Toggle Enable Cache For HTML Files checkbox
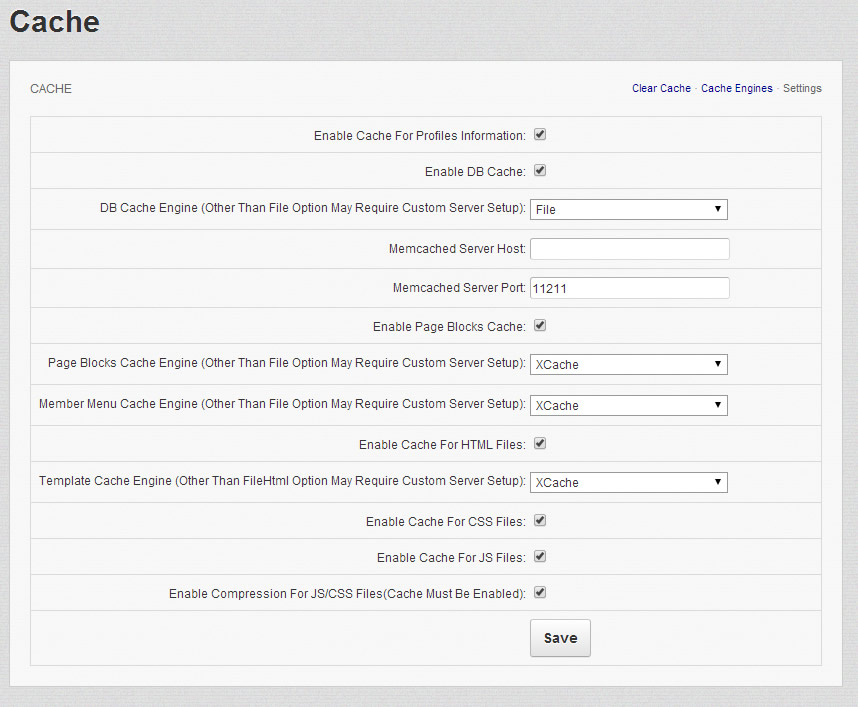858x707 pixels. click(x=540, y=444)
